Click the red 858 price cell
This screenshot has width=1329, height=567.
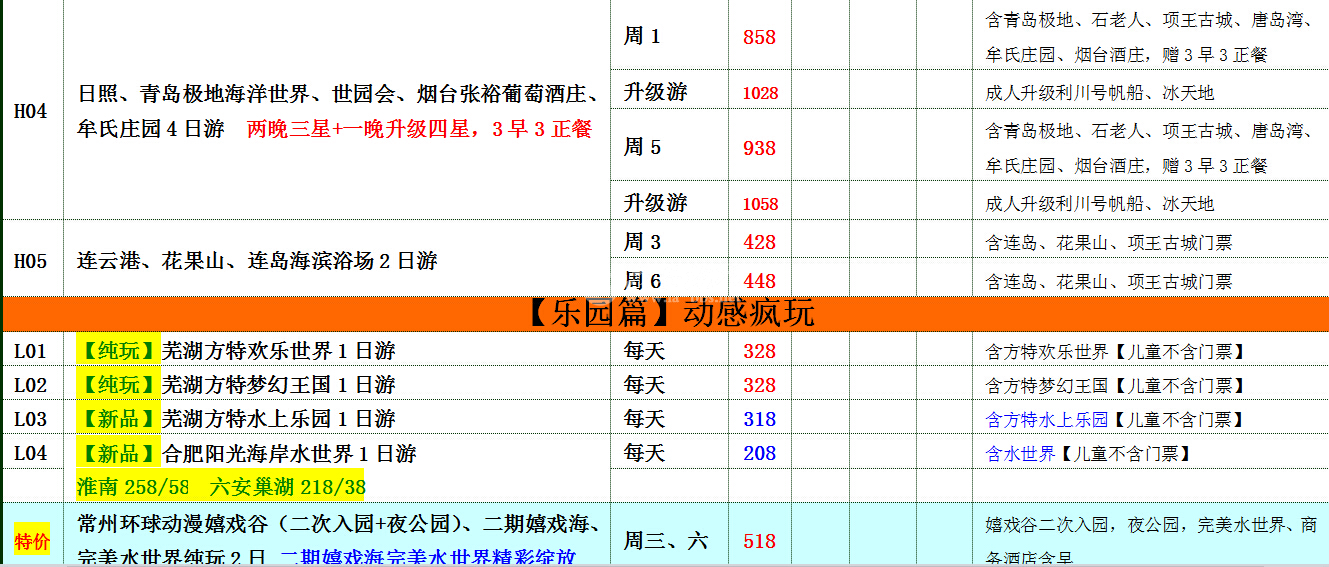(759, 37)
